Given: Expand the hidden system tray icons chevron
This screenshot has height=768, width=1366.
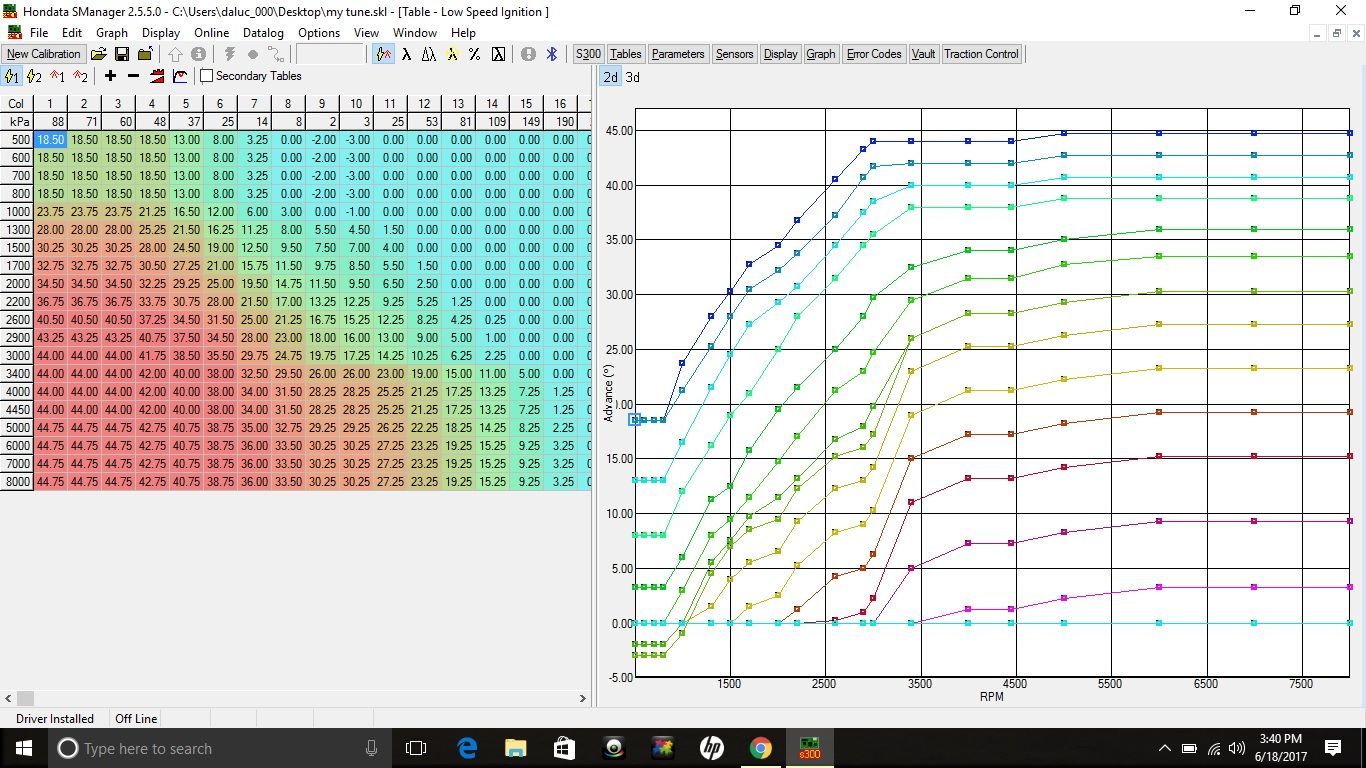Looking at the screenshot, I should [1164, 748].
